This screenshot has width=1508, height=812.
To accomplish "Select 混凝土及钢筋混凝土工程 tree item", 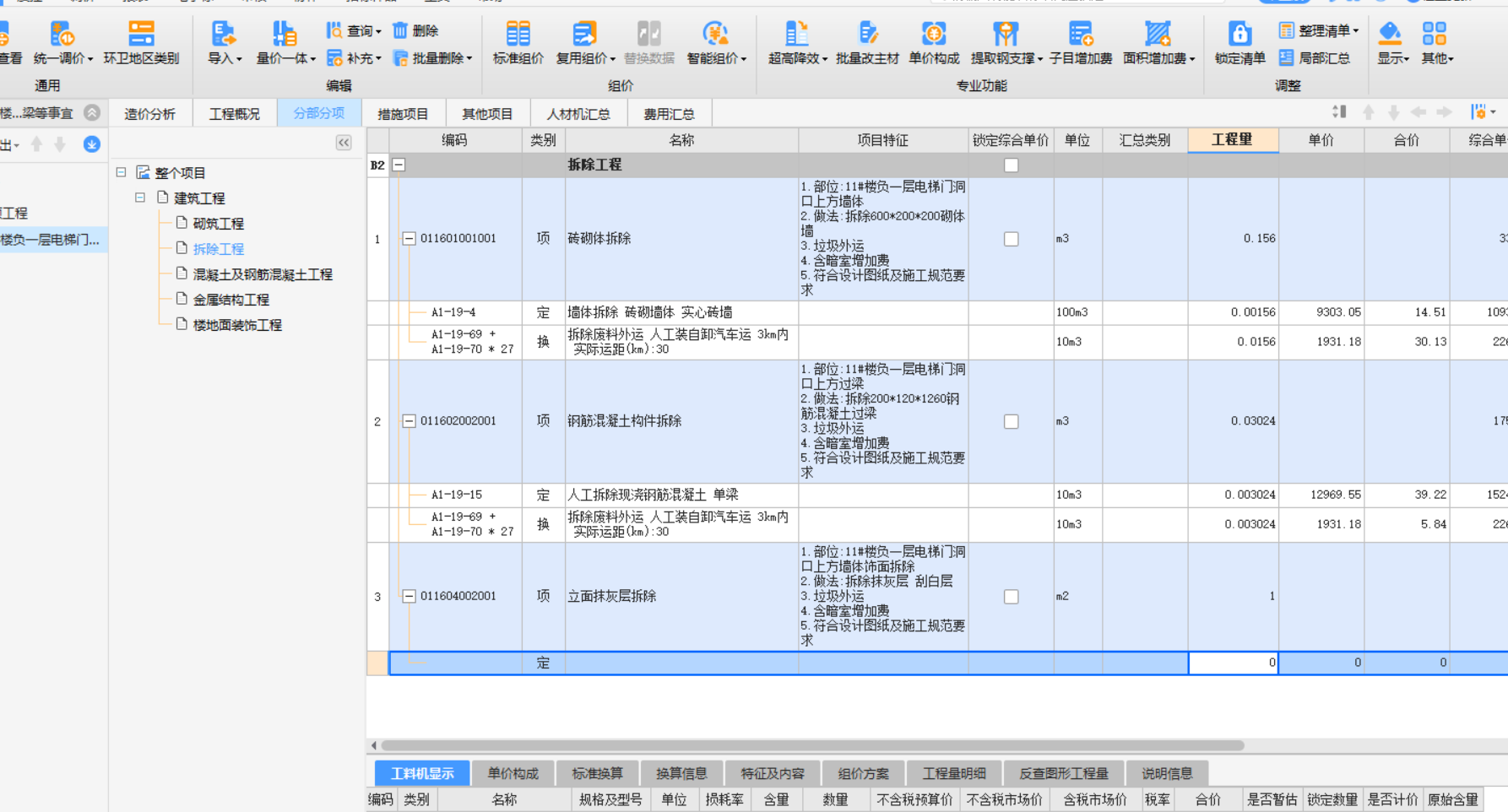I will 263,274.
